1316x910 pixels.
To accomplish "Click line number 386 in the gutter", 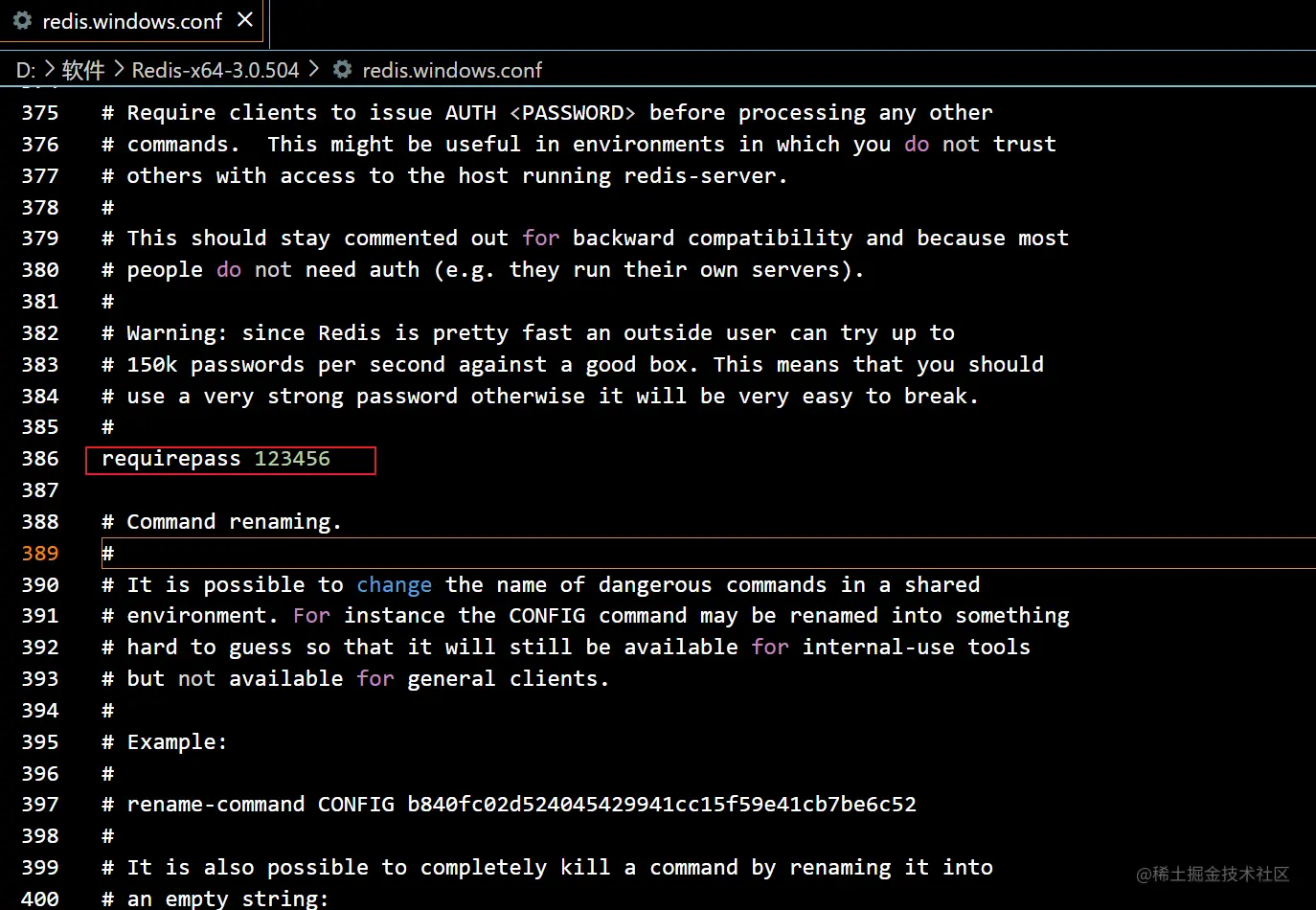I will [x=40, y=459].
